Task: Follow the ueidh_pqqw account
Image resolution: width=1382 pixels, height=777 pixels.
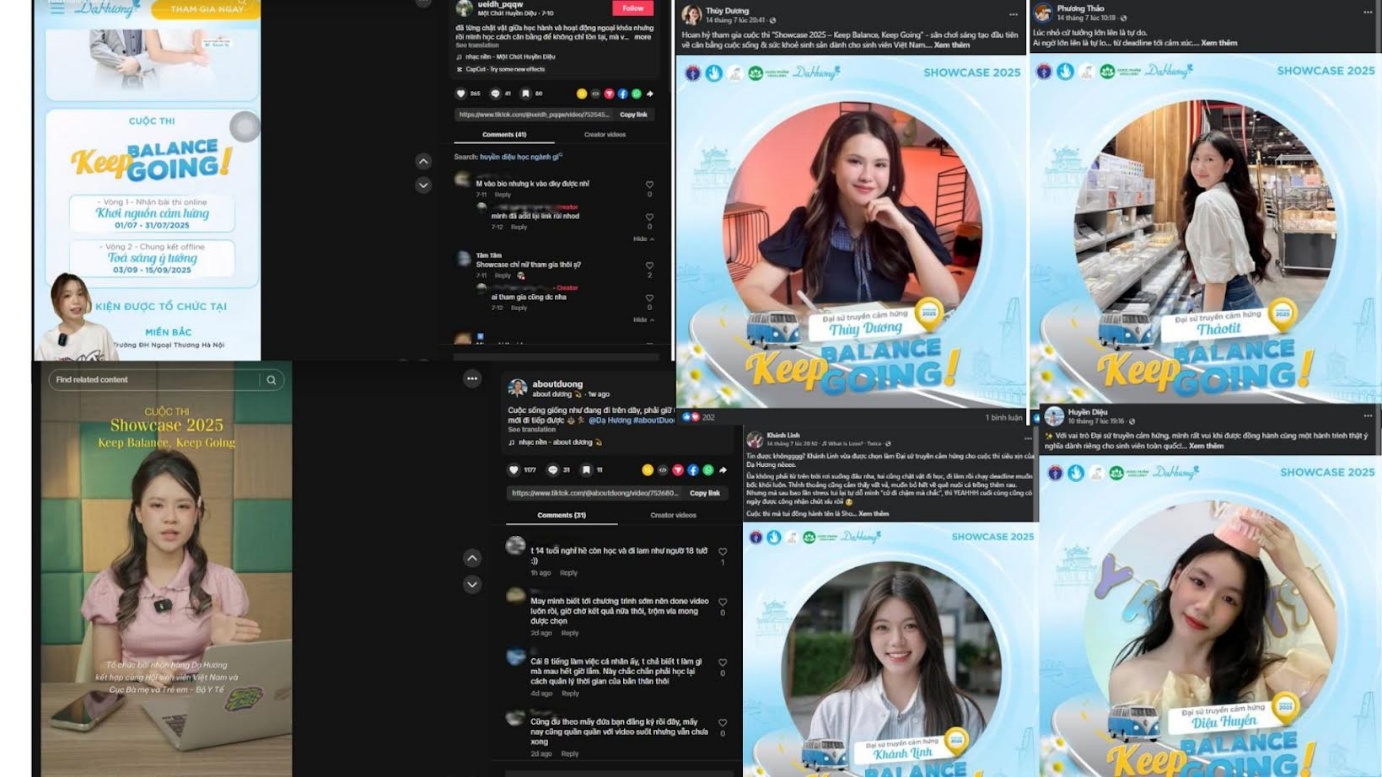Action: pyautogui.click(x=633, y=8)
